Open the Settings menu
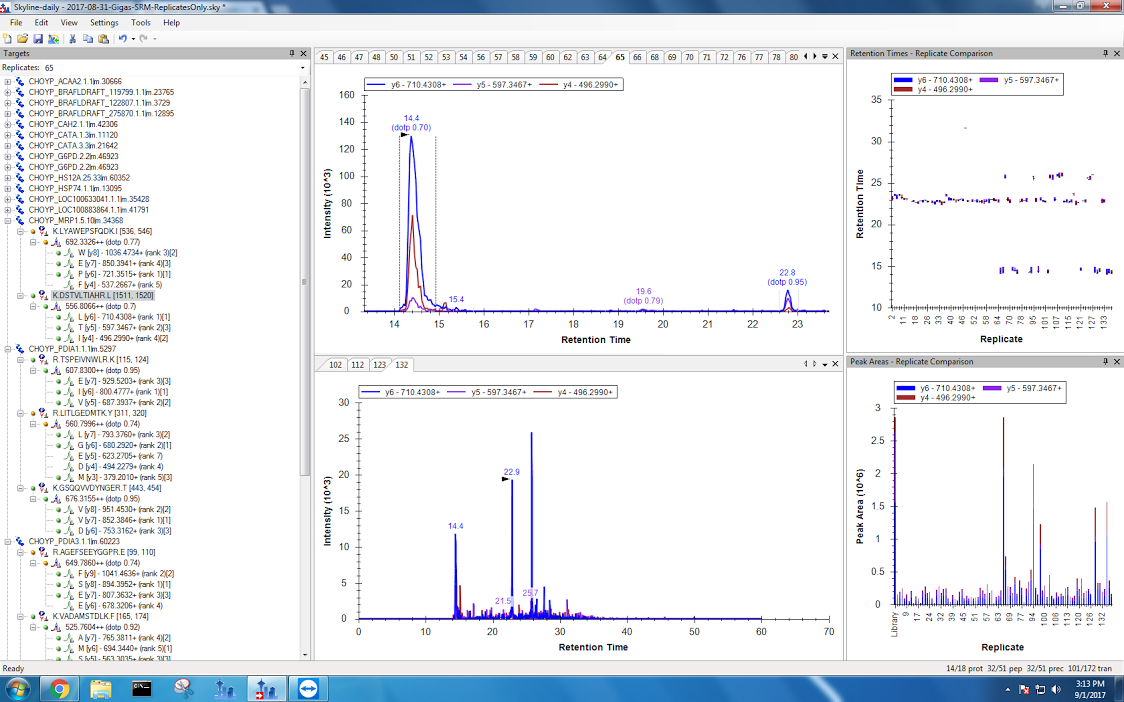 [x=103, y=22]
